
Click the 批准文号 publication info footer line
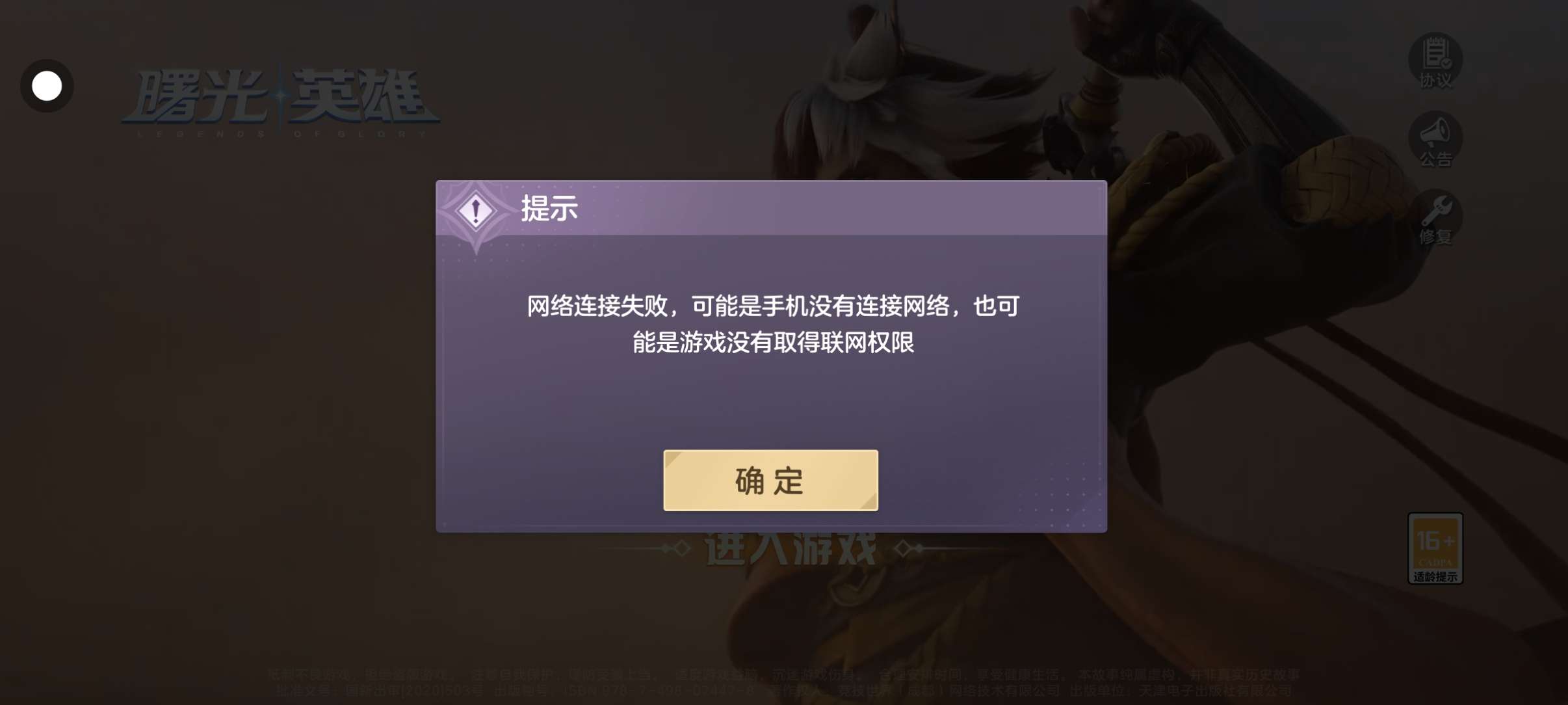click(783, 690)
